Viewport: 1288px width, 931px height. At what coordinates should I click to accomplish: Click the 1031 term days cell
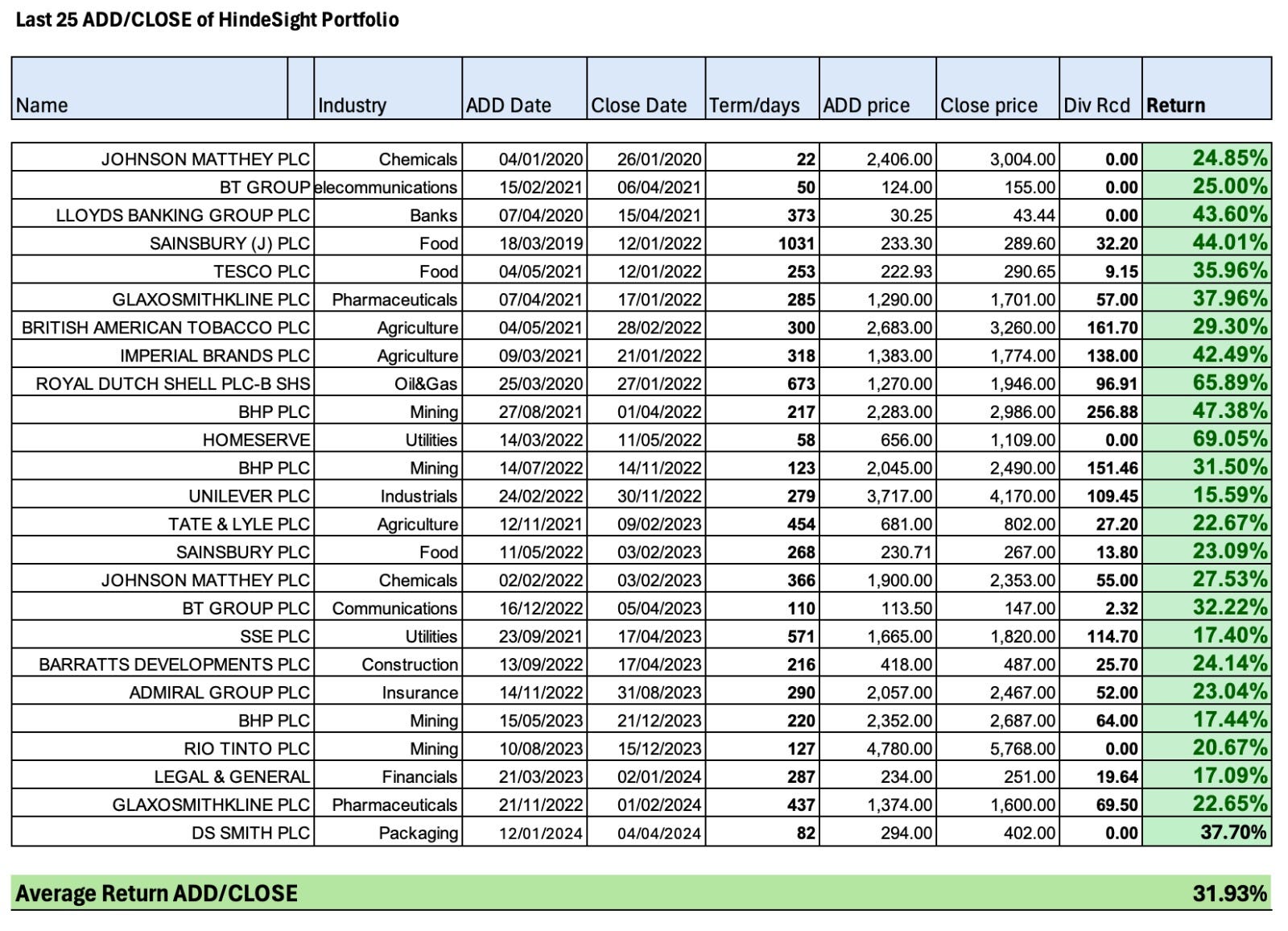[x=762, y=243]
